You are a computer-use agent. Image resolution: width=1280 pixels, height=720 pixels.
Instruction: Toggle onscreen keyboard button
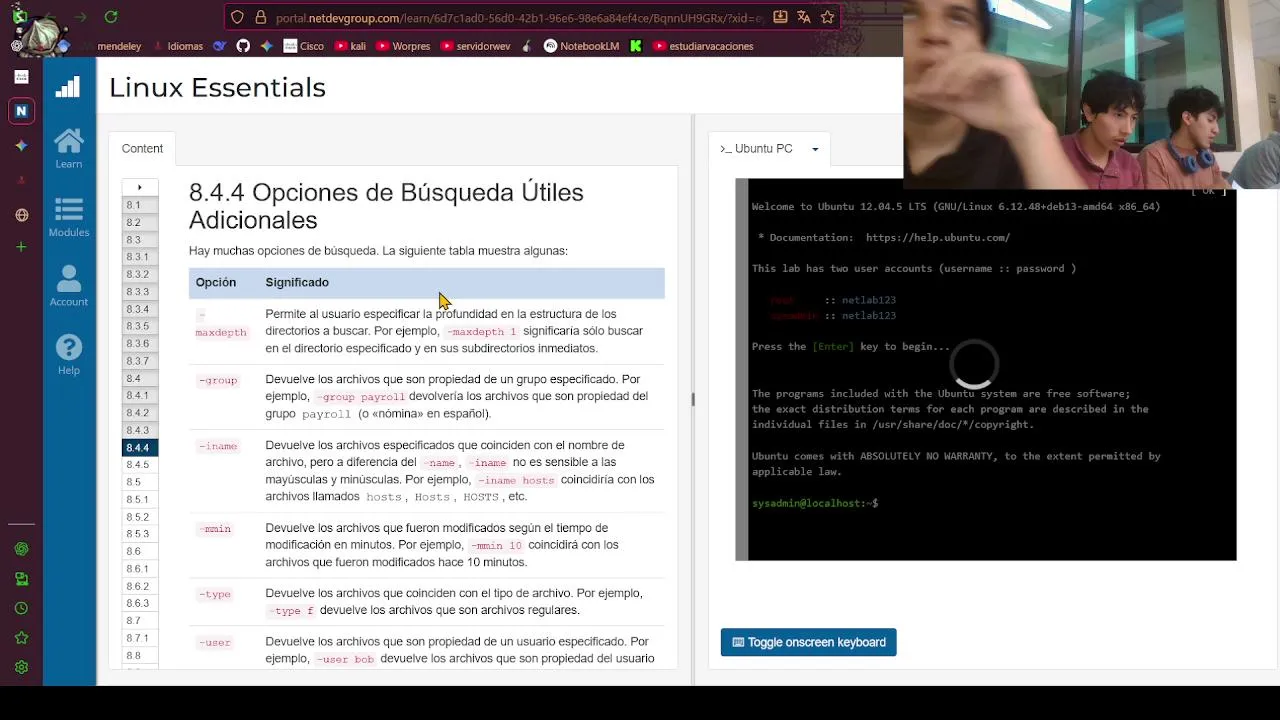click(808, 642)
